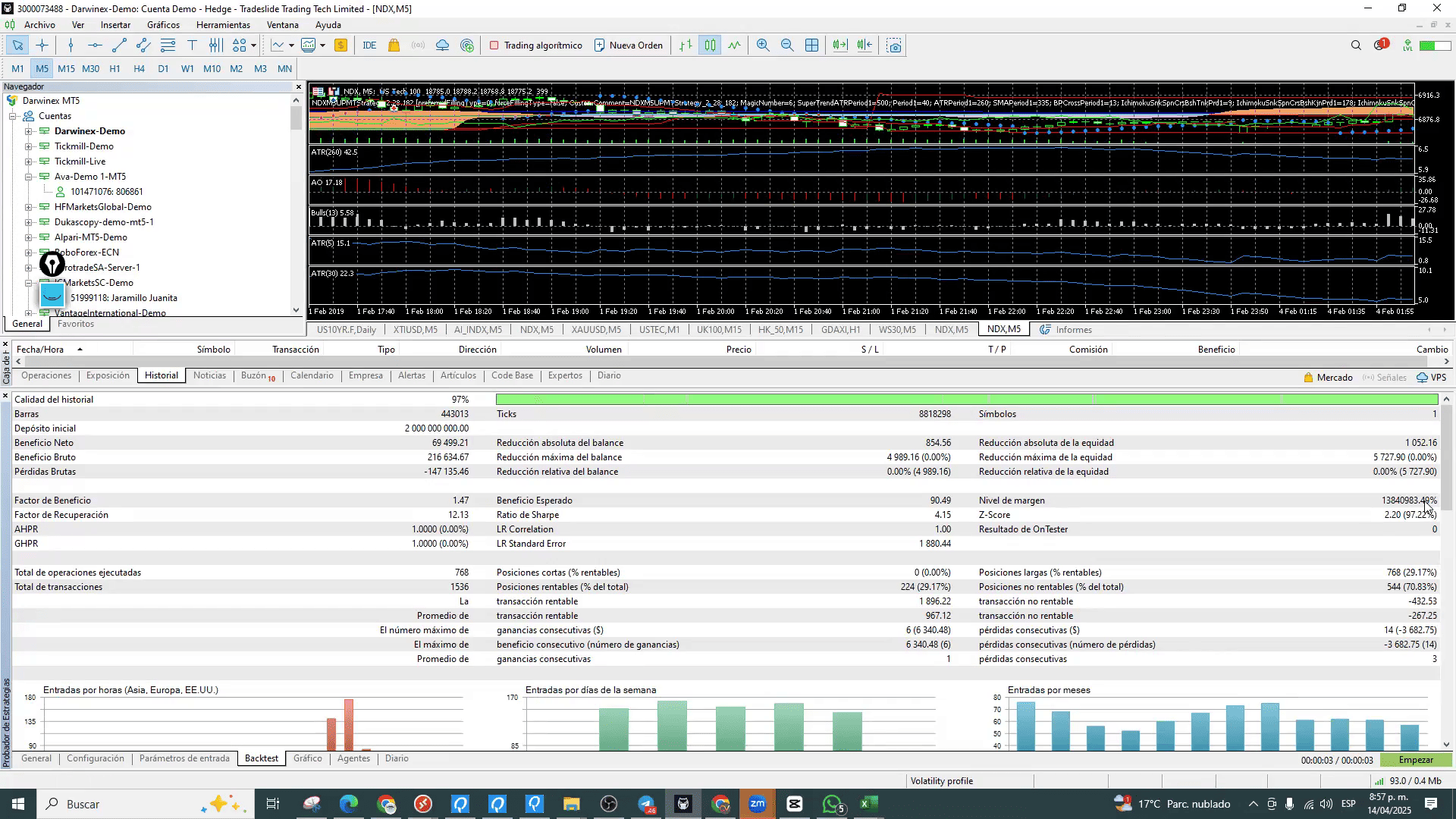The height and width of the screenshot is (819, 1456).
Task: Open the MetaEditor IDE
Action: click(x=369, y=45)
